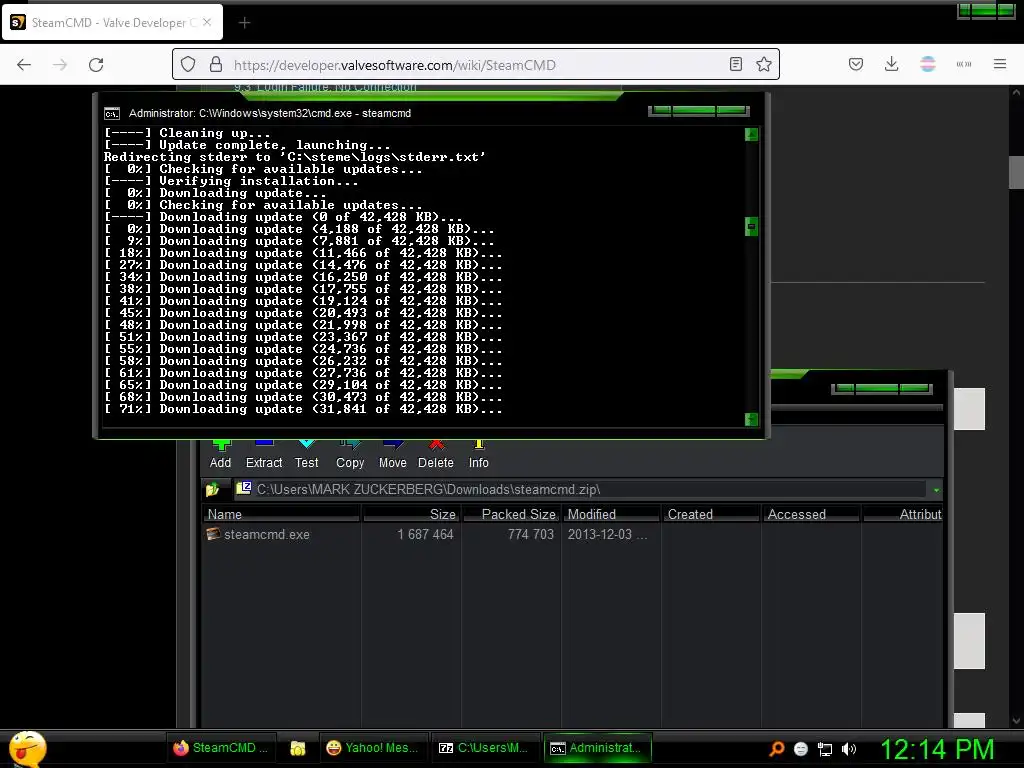This screenshot has width=1024, height=768.
Task: Click the site security padlock icon
Action: coord(216,65)
